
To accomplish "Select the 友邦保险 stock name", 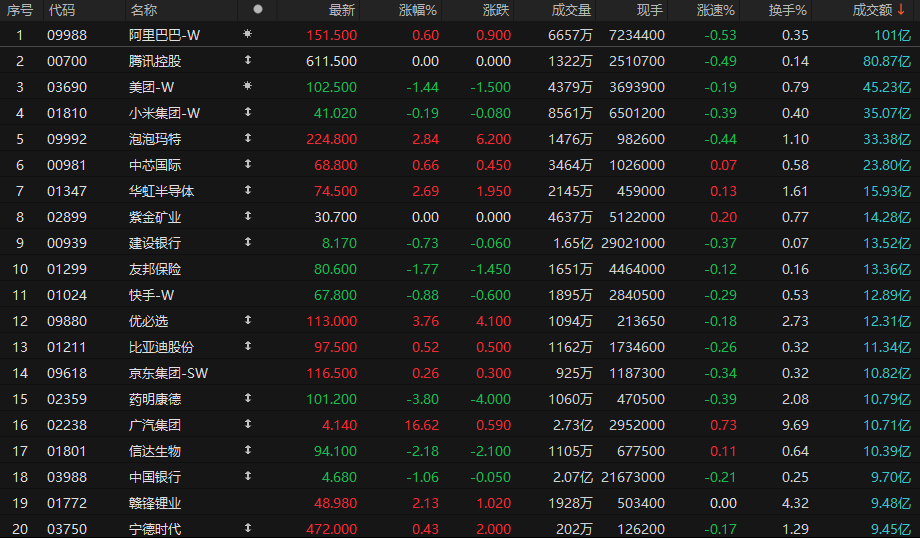I will (155, 269).
